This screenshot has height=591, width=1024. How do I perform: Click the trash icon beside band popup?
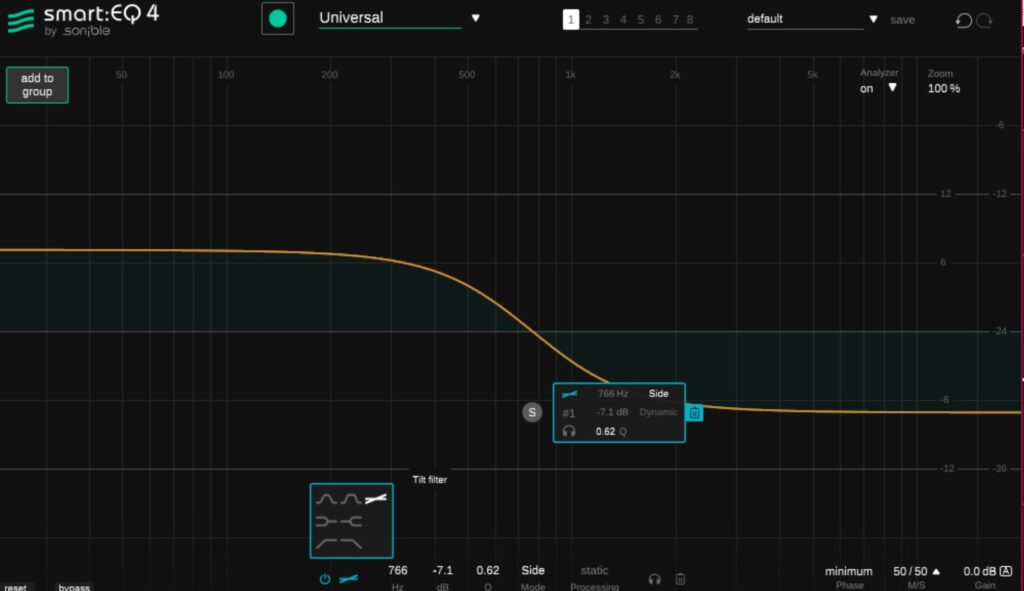(695, 412)
